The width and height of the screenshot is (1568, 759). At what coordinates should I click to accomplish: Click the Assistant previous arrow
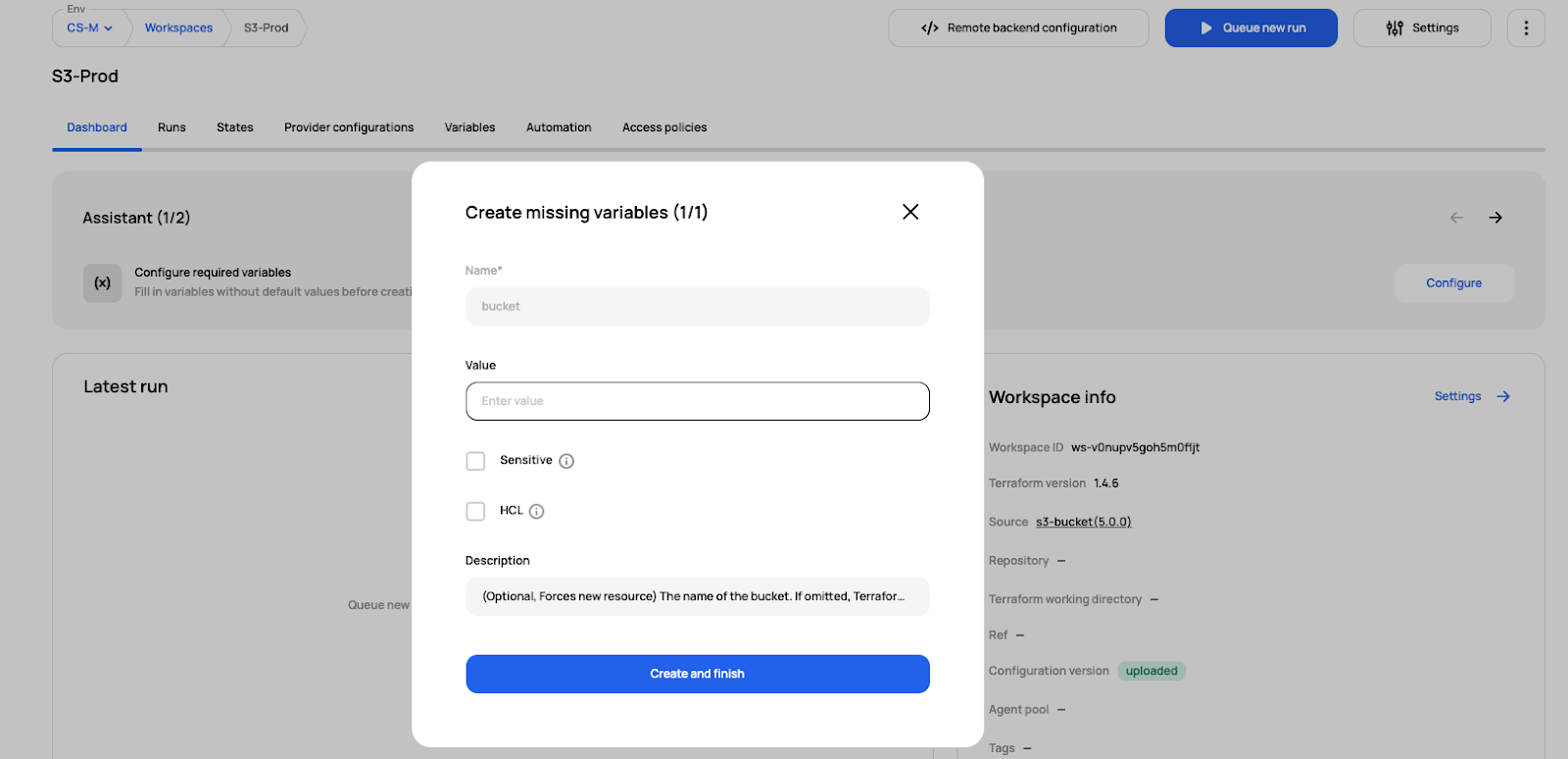(1456, 218)
